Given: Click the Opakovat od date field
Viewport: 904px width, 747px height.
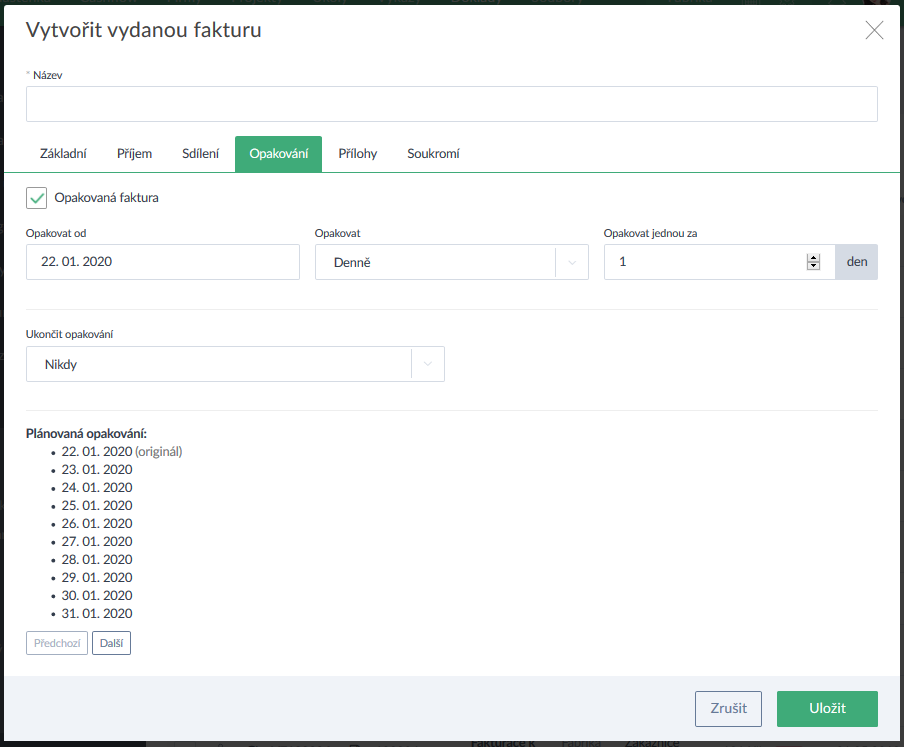Looking at the screenshot, I should [x=162, y=262].
